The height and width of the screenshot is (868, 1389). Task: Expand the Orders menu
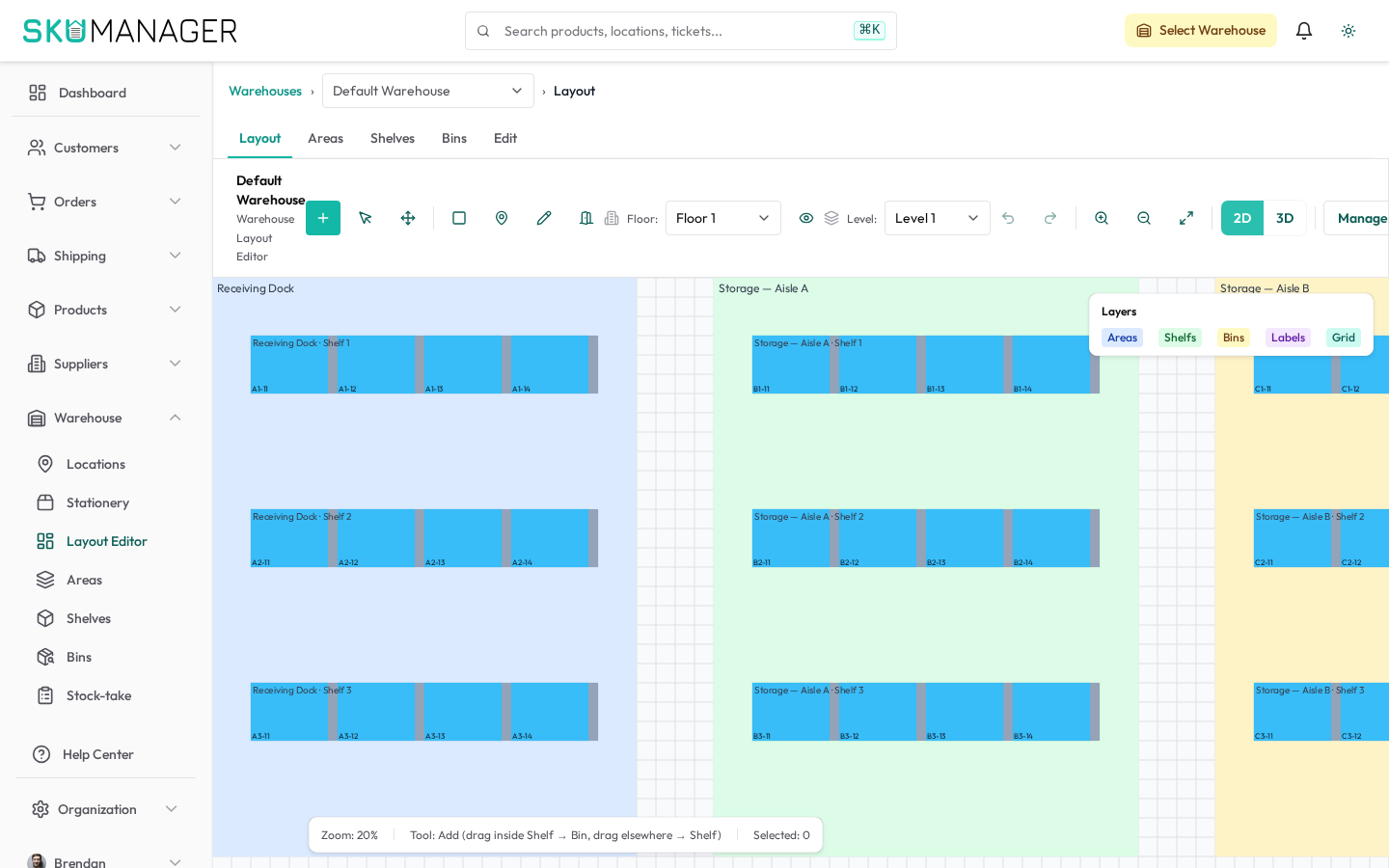(105, 202)
